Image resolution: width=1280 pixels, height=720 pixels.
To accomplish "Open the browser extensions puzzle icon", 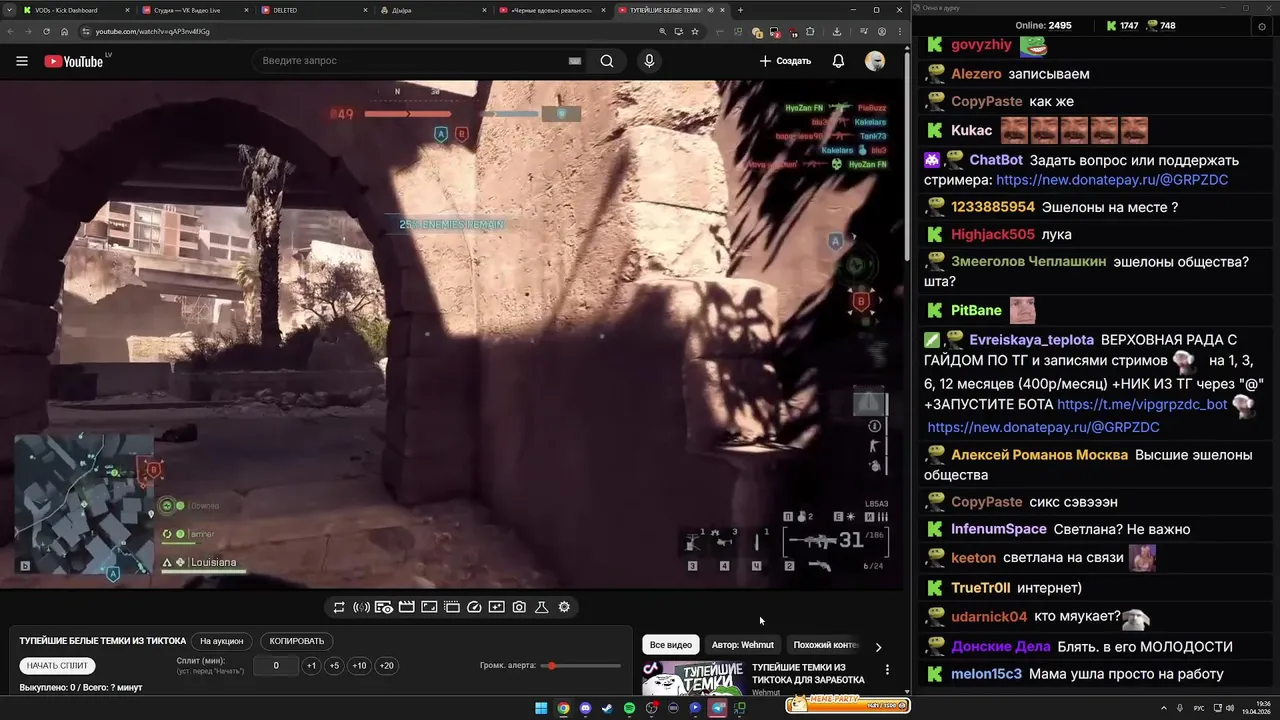I will (810, 31).
